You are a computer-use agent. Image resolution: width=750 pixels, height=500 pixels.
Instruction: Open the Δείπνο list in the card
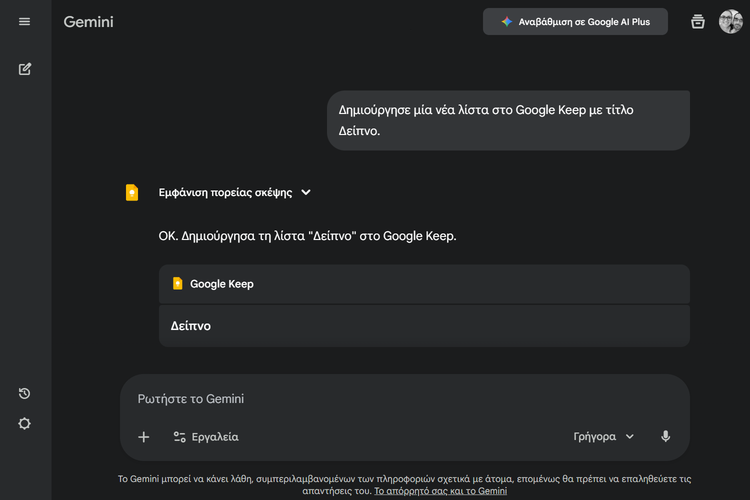tap(191, 326)
